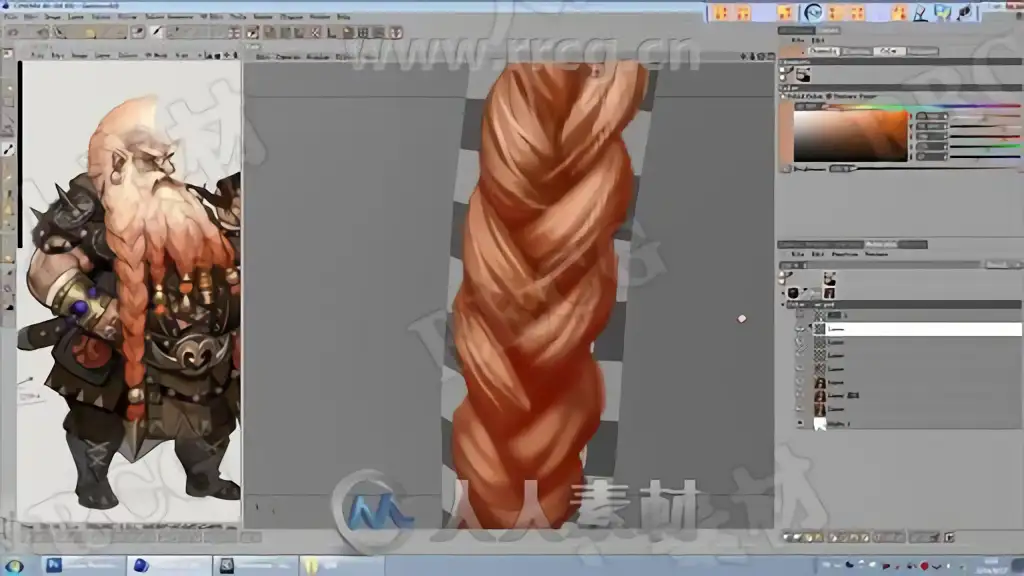
Task: Click the round blue layout icon at top right
Action: [x=813, y=12]
